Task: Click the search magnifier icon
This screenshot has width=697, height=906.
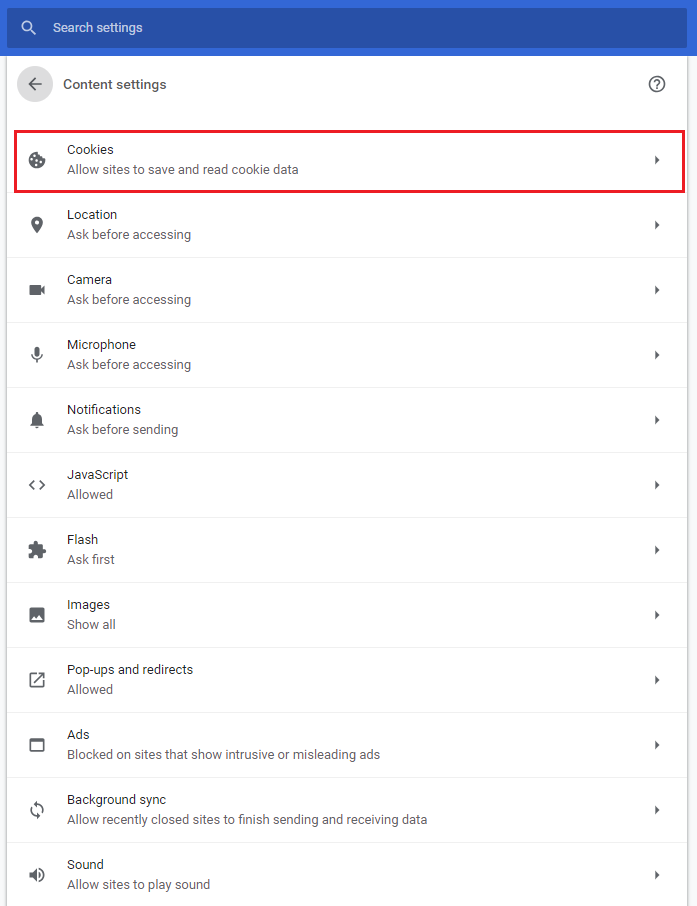Action: (x=28, y=28)
